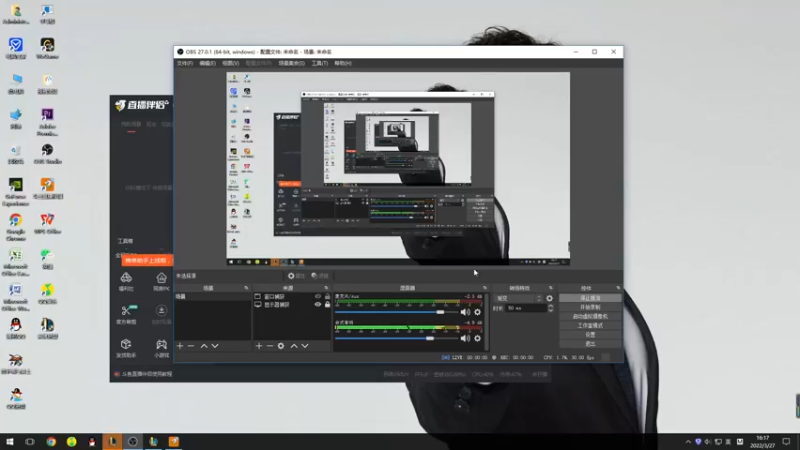This screenshot has width=800, height=450.
Task: Open Windows notification center icon
Action: [786, 442]
